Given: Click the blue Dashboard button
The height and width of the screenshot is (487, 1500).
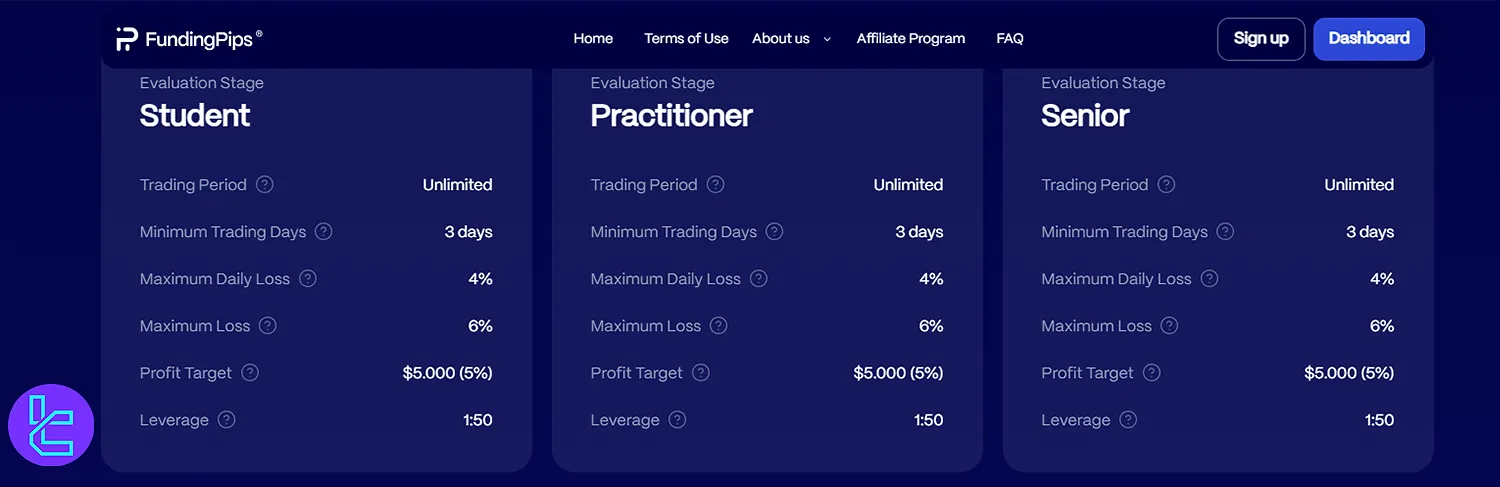Looking at the screenshot, I should click(x=1369, y=39).
